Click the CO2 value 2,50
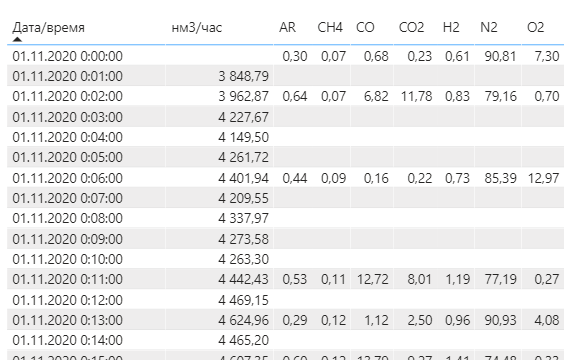Image resolution: width=580 pixels, height=360 pixels. [419, 320]
